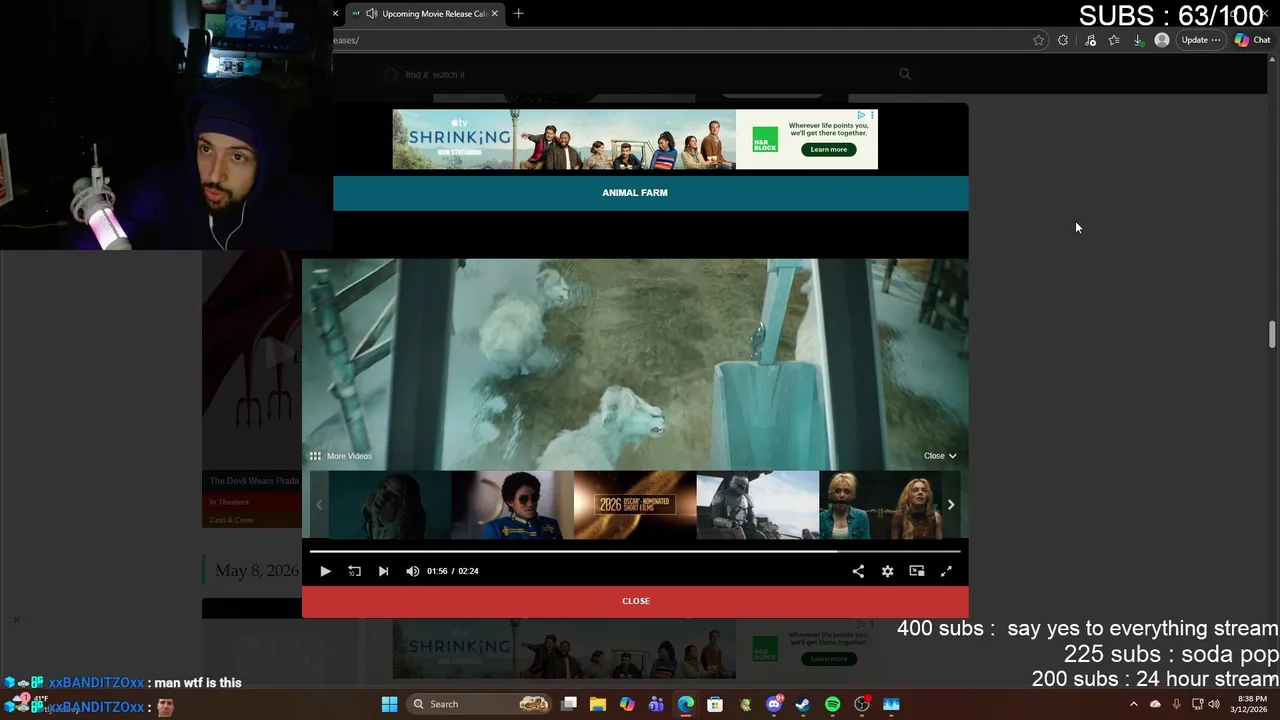Open the Windows Start menu

pos(389,704)
